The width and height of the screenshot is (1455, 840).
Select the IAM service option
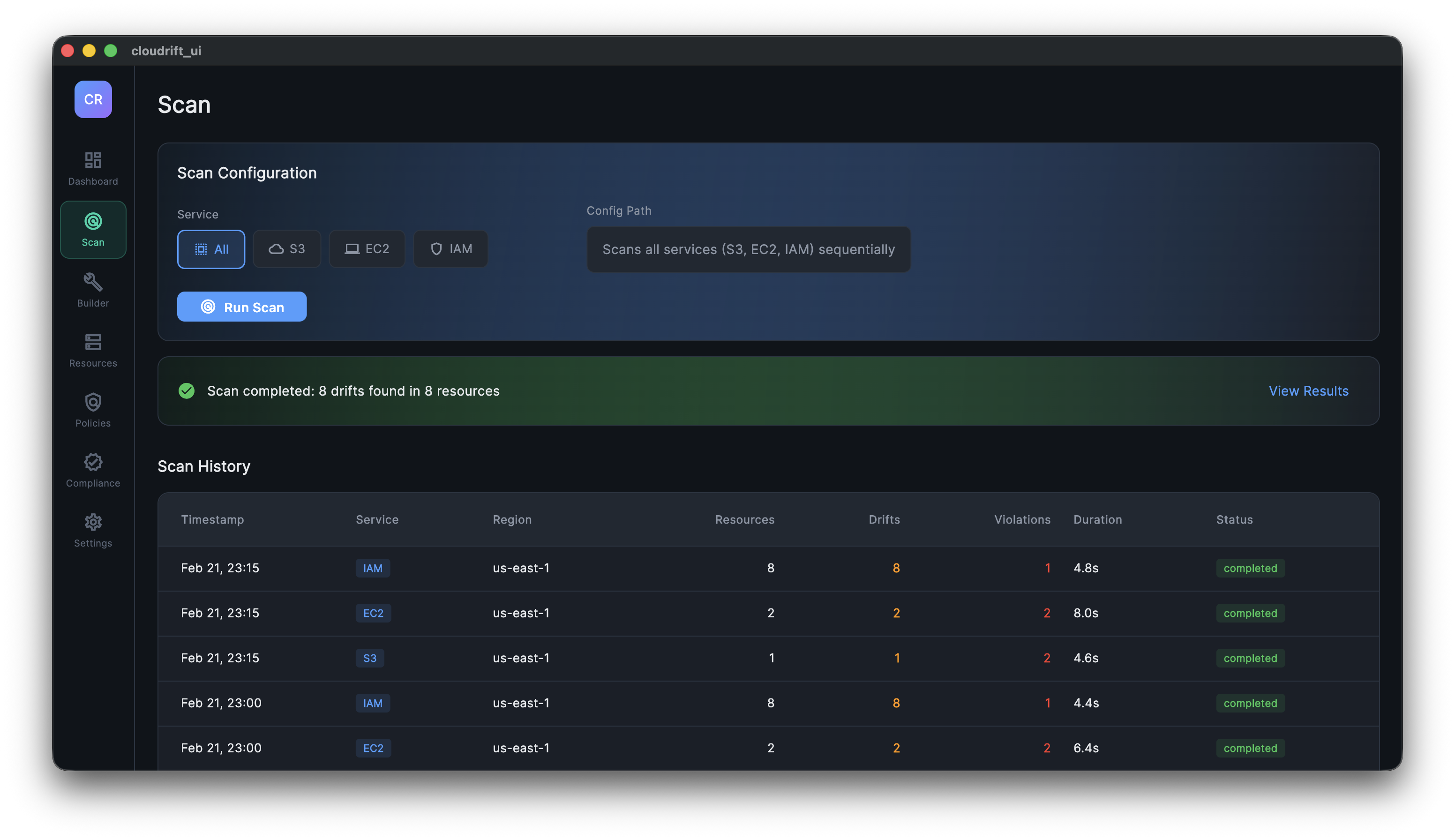pos(450,249)
